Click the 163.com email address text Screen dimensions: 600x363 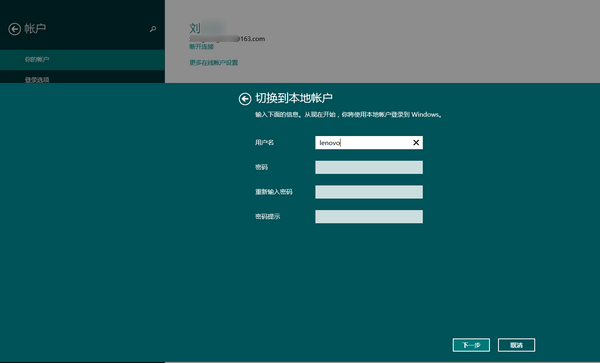tap(227, 39)
